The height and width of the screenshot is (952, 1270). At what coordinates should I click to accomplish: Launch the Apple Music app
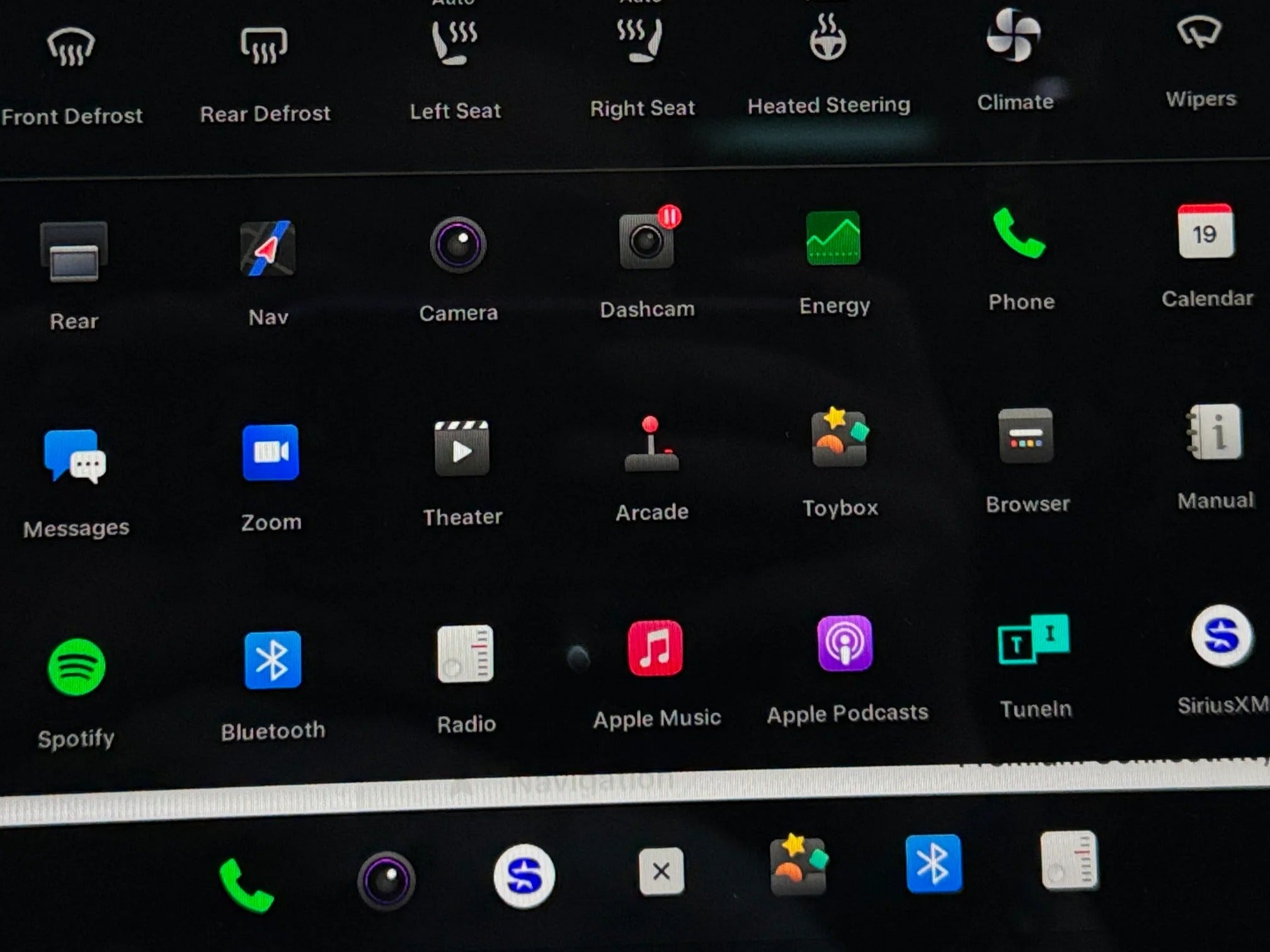coord(655,648)
